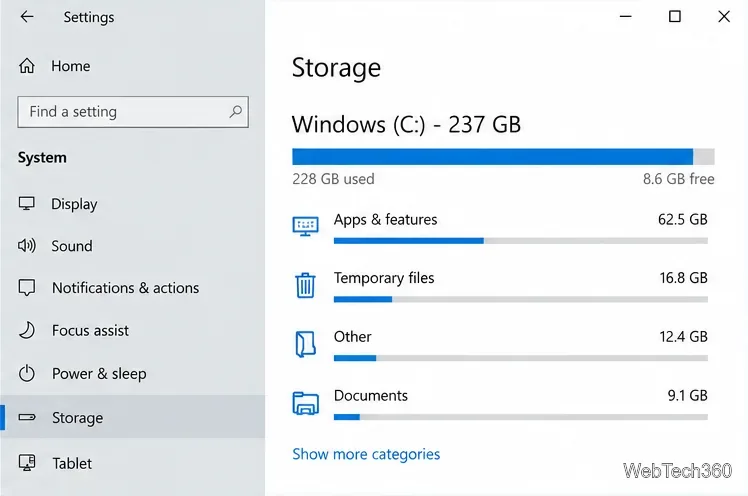Click the 228 GB used label
The height and width of the screenshot is (496, 748).
[333, 179]
